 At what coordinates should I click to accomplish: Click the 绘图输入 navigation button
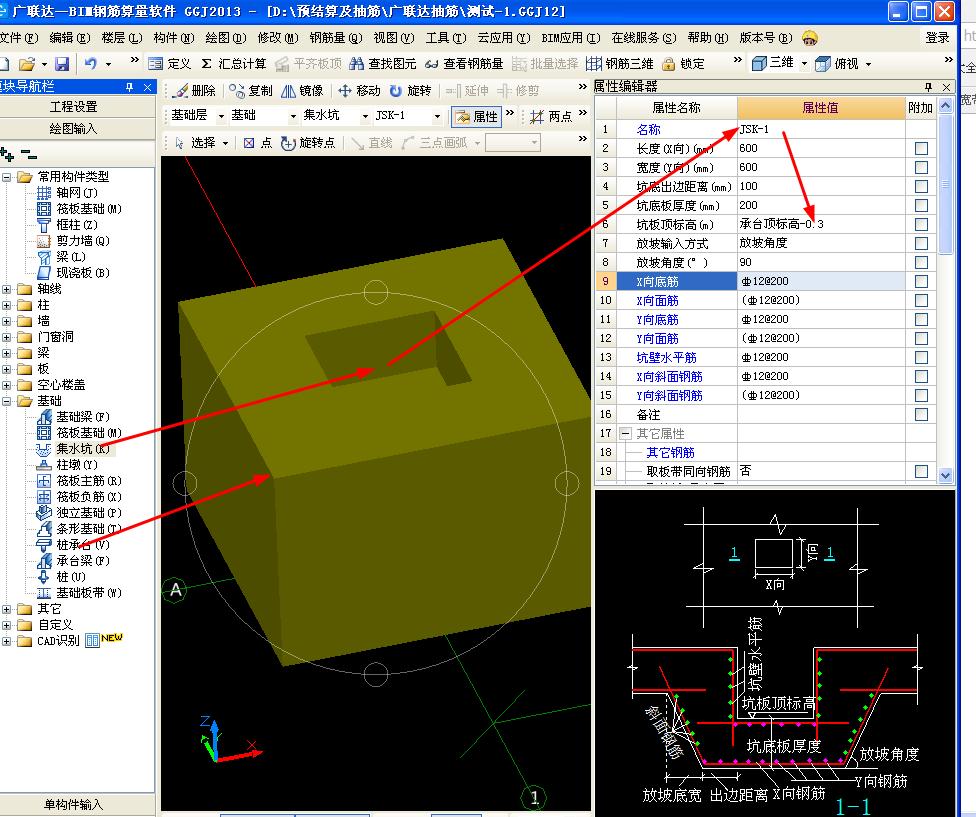click(x=74, y=129)
